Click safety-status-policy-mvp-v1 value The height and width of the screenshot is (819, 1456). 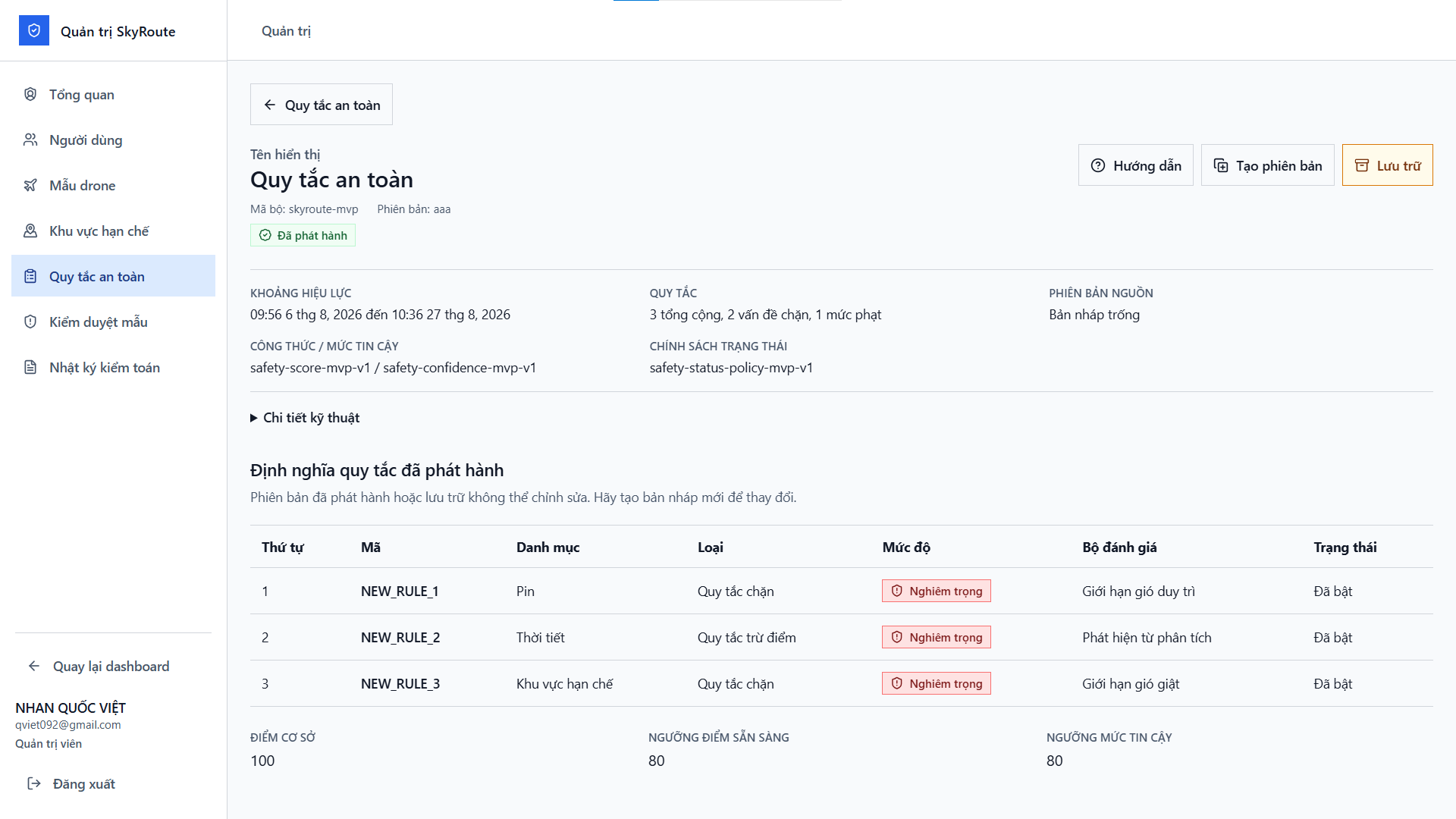(x=731, y=368)
